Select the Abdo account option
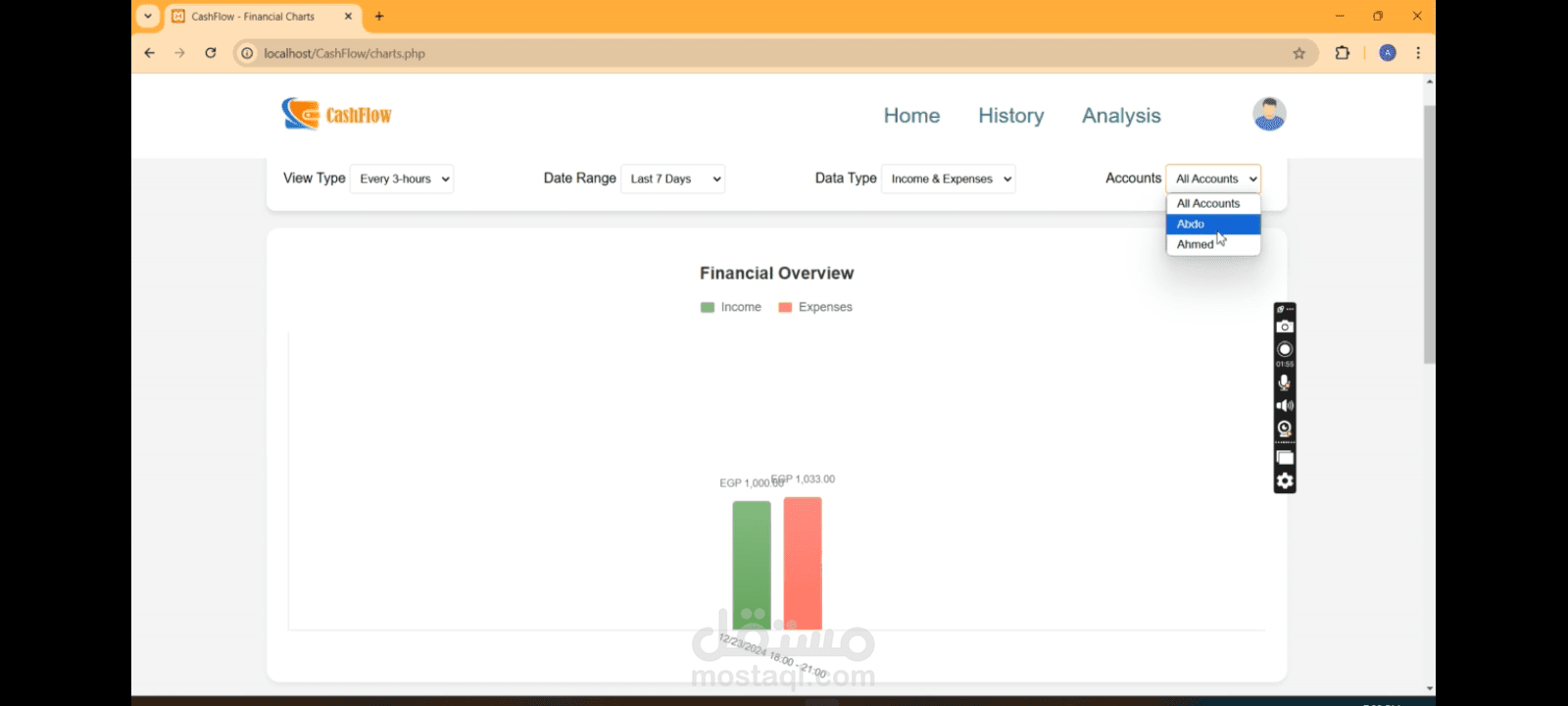The height and width of the screenshot is (706, 1568). (1213, 224)
